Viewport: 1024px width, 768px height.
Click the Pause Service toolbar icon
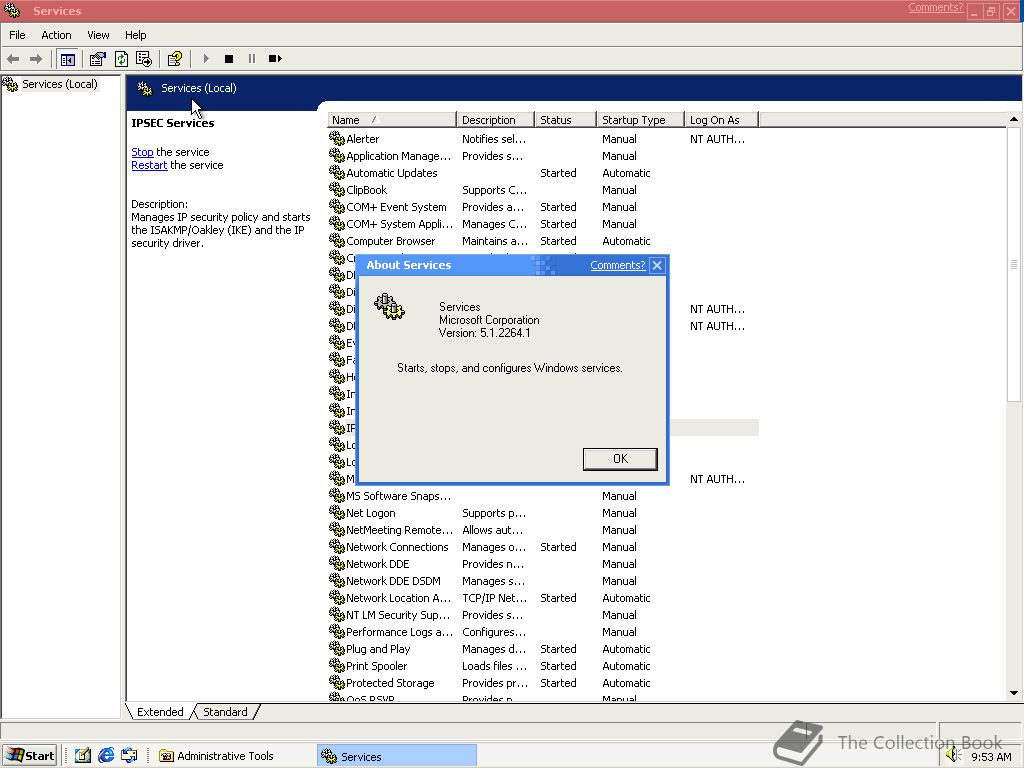click(x=252, y=59)
